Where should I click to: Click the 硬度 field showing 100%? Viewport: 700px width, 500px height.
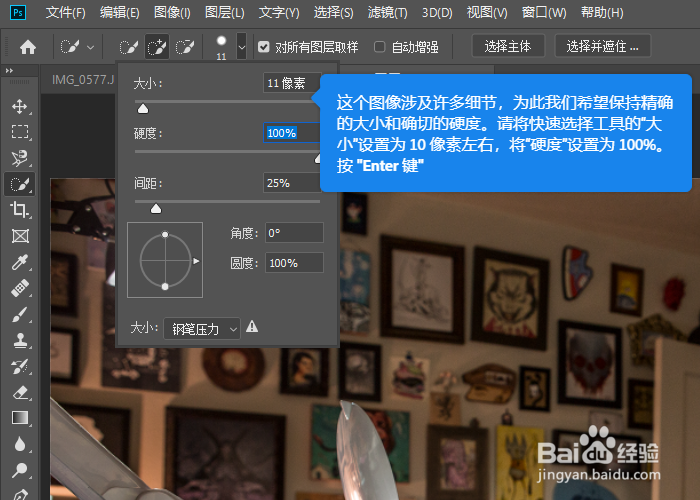292,133
